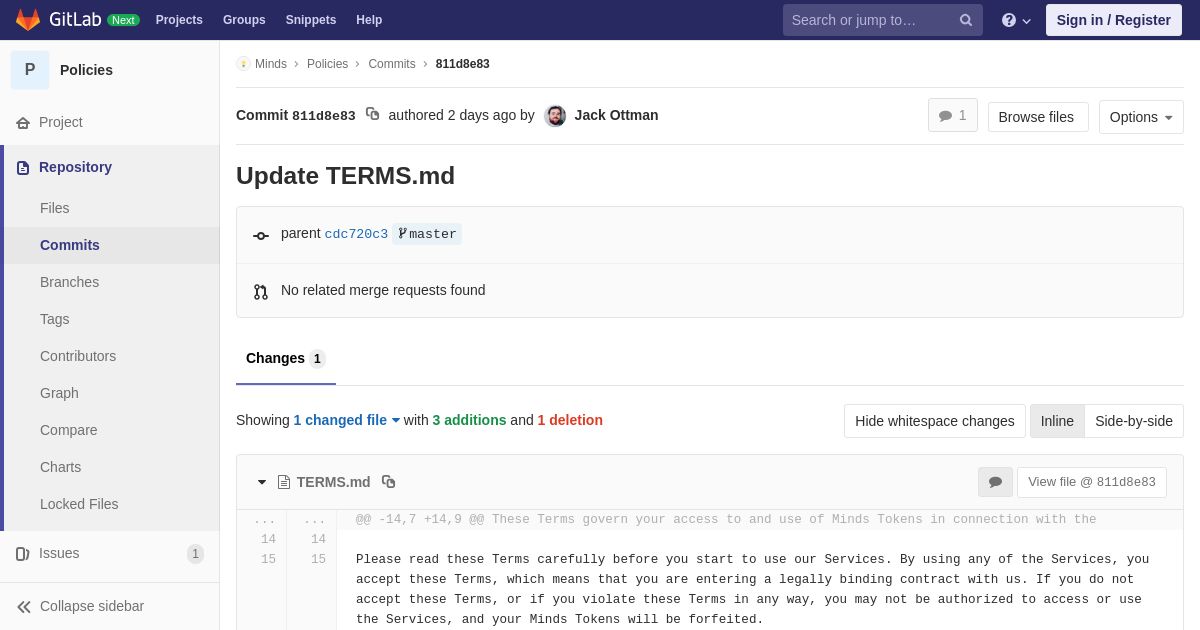Open Groups in top navigation
Viewport: 1200px width, 630px height.
[x=244, y=20]
